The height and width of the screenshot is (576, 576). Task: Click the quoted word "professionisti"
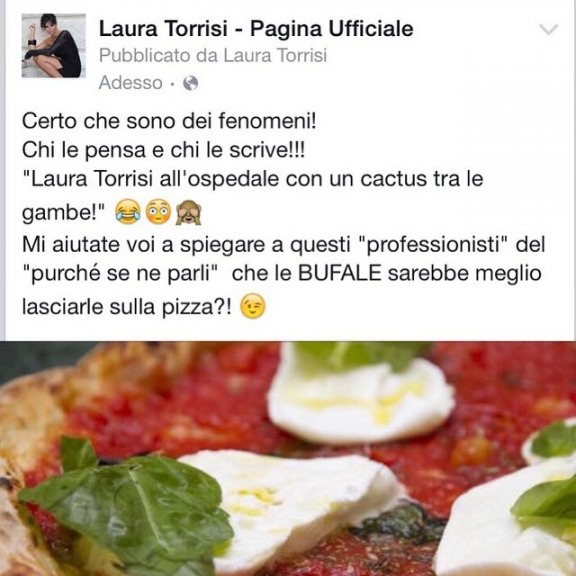(x=432, y=245)
